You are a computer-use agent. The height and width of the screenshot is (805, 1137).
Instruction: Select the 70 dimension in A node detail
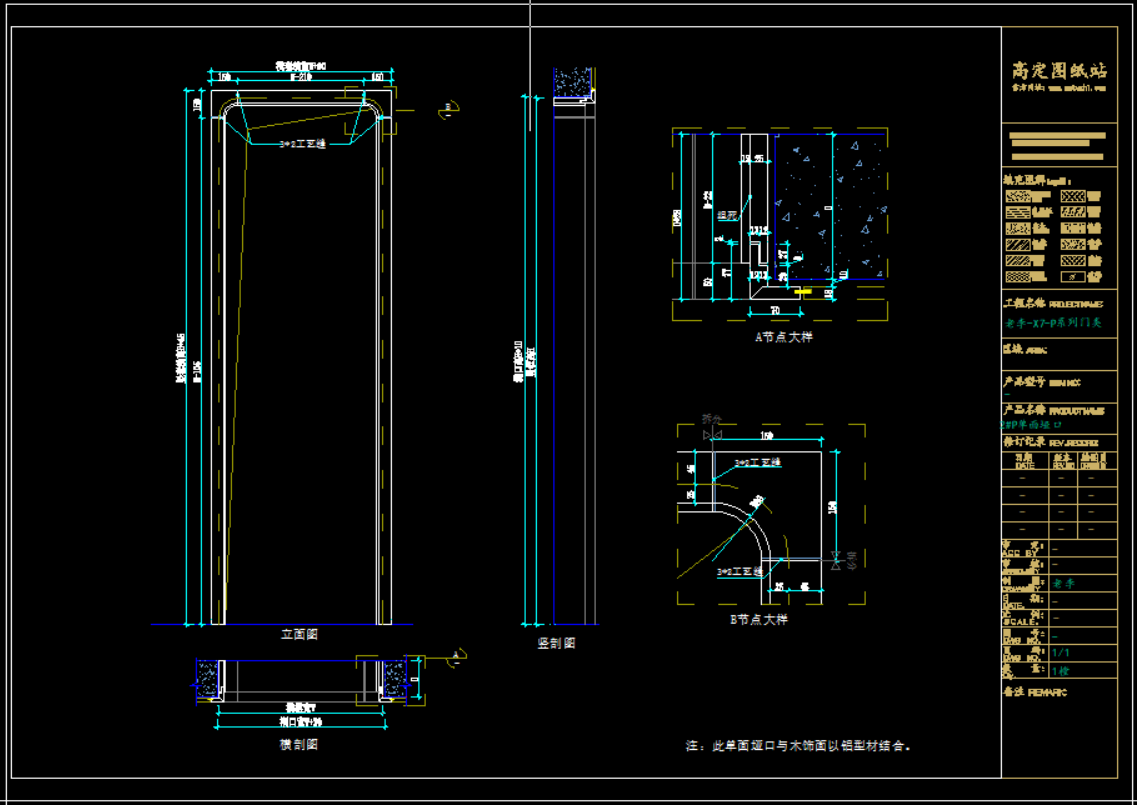pos(773,311)
